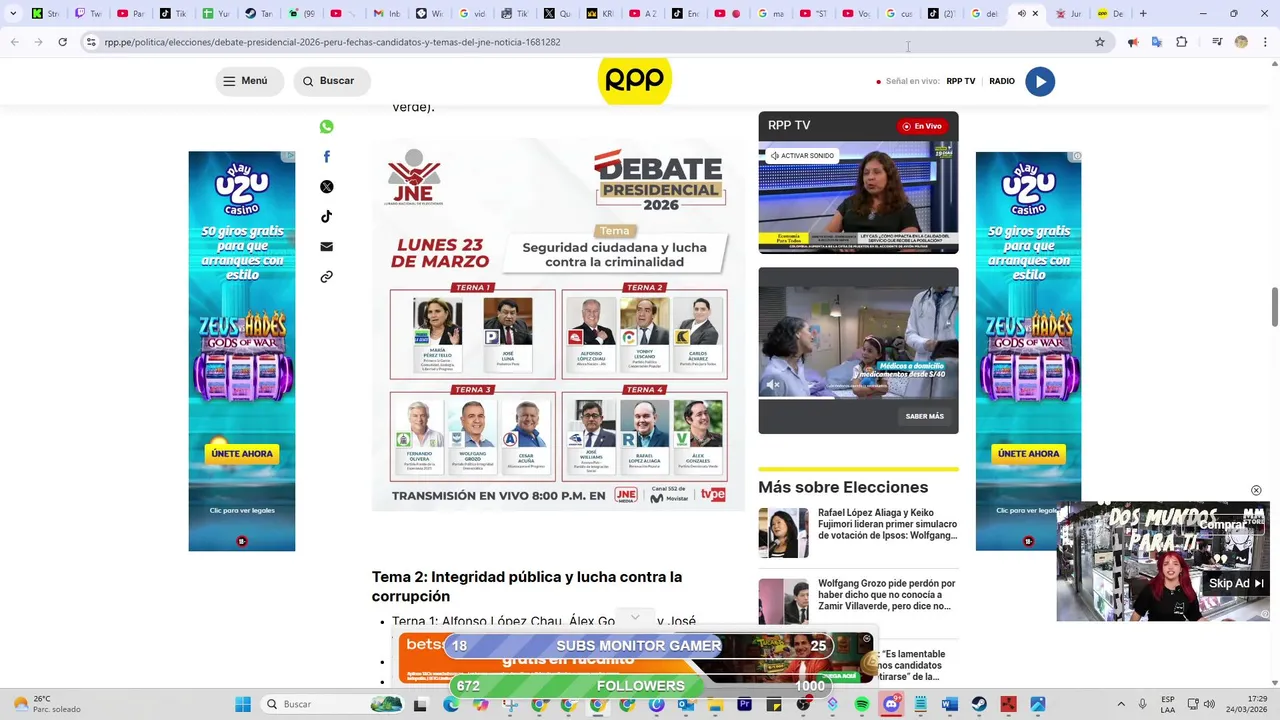
Task: Open the Chrome three-dot menu
Action: [1264, 42]
